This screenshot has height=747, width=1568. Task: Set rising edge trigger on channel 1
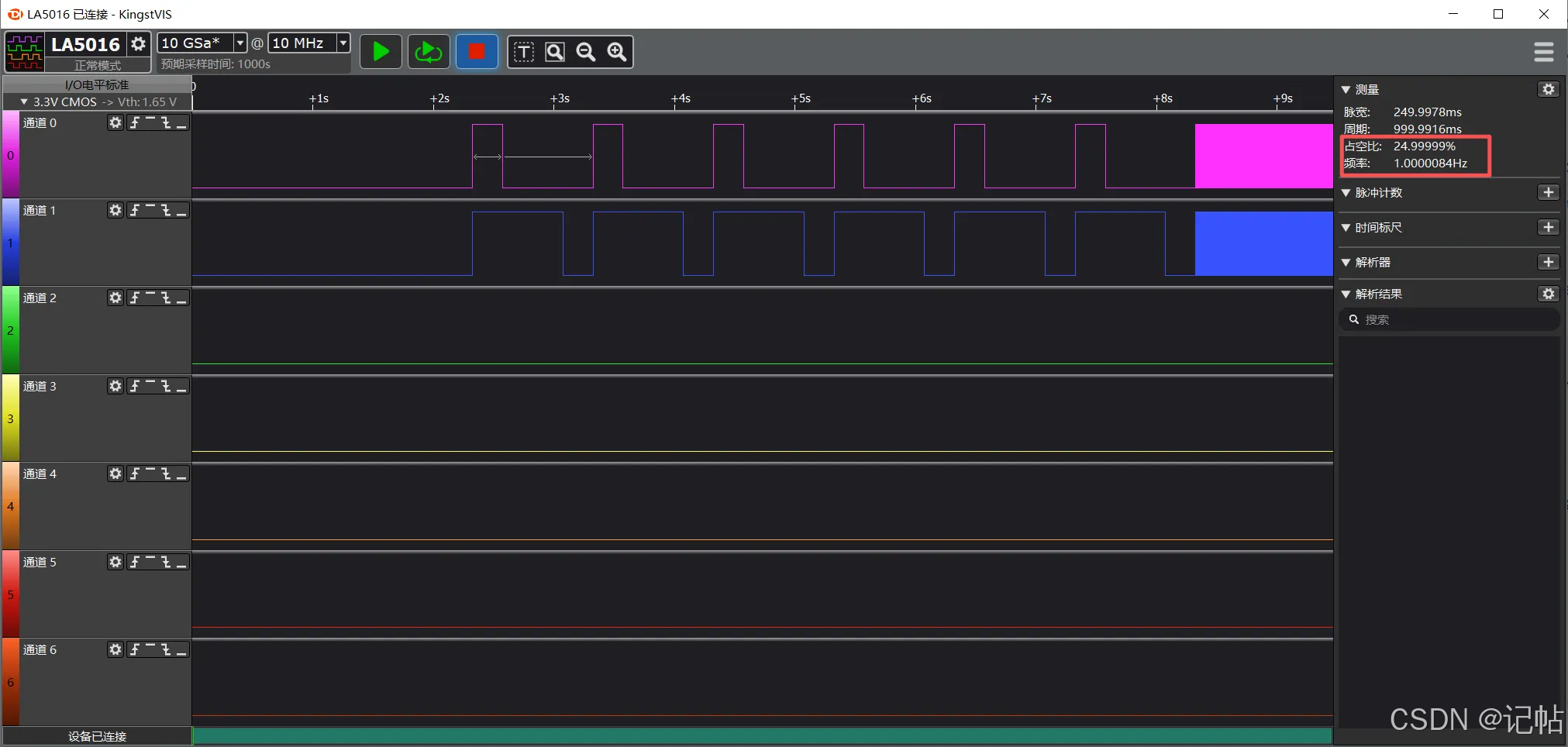point(135,210)
